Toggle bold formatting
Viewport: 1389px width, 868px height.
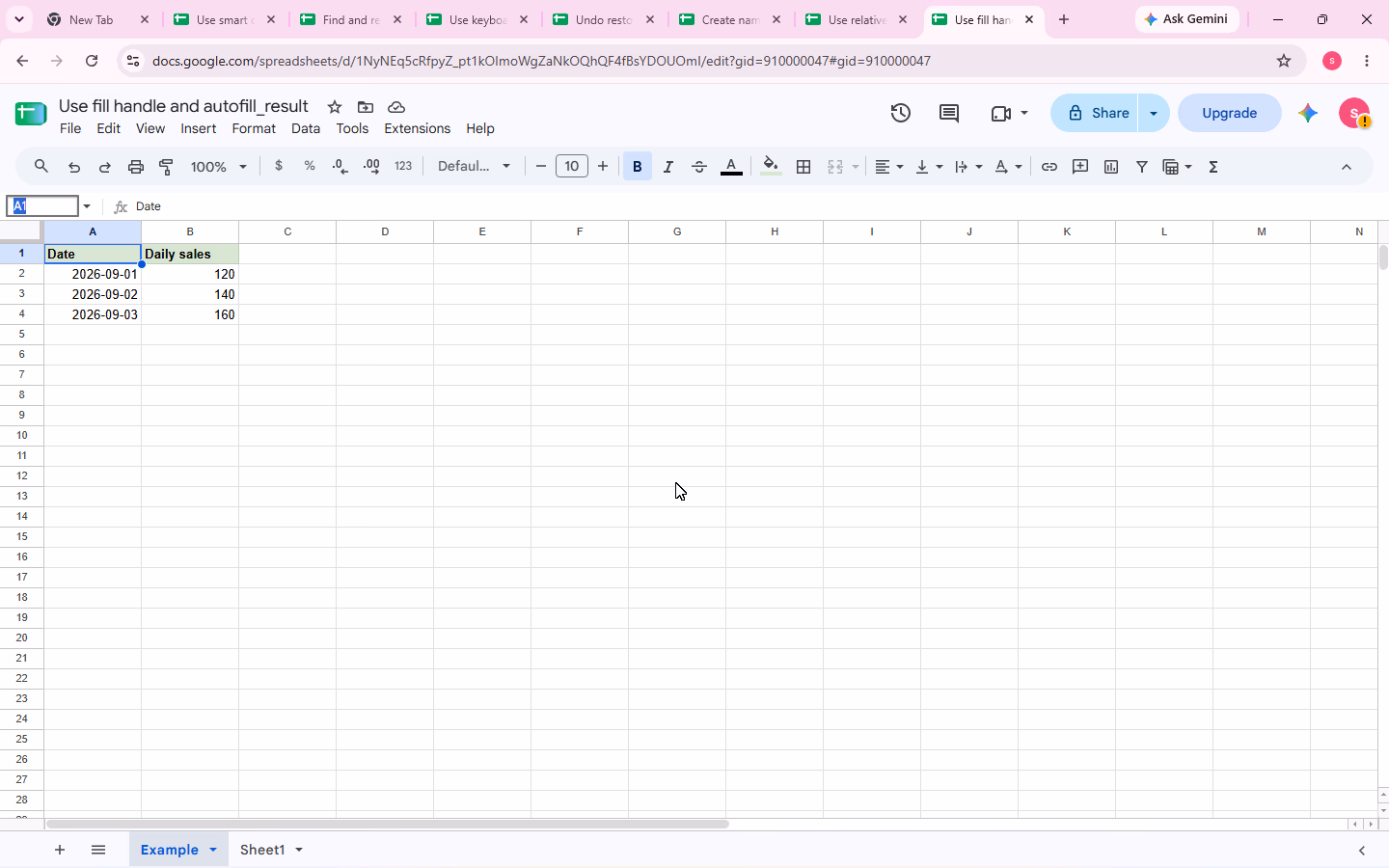click(x=638, y=167)
